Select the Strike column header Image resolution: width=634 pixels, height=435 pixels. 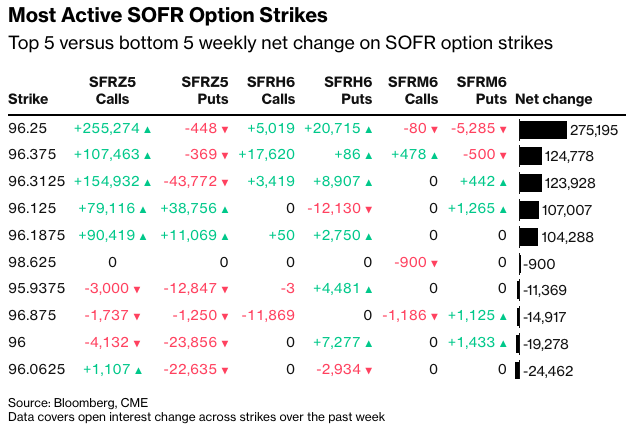[x=27, y=99]
